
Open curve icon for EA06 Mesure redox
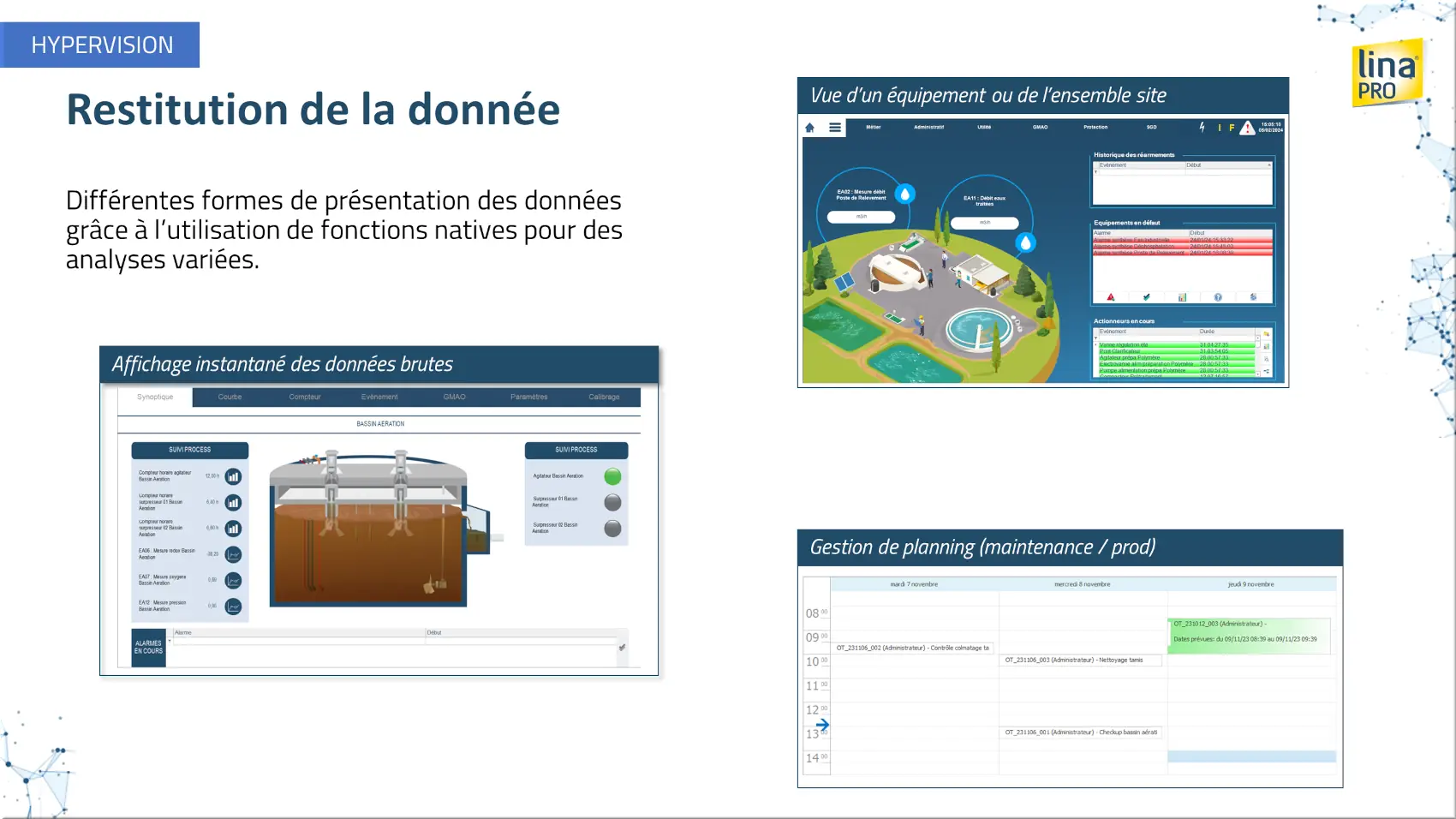pos(233,554)
